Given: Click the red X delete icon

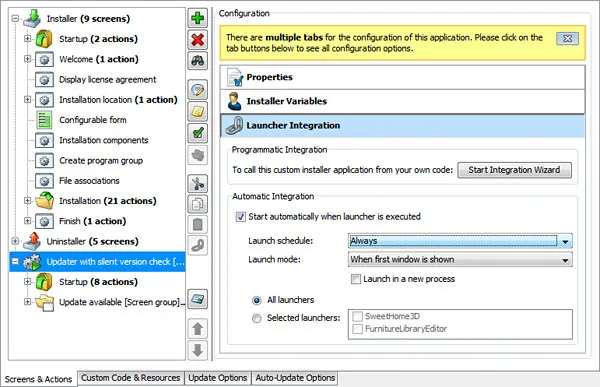Looking at the screenshot, I should click(197, 40).
